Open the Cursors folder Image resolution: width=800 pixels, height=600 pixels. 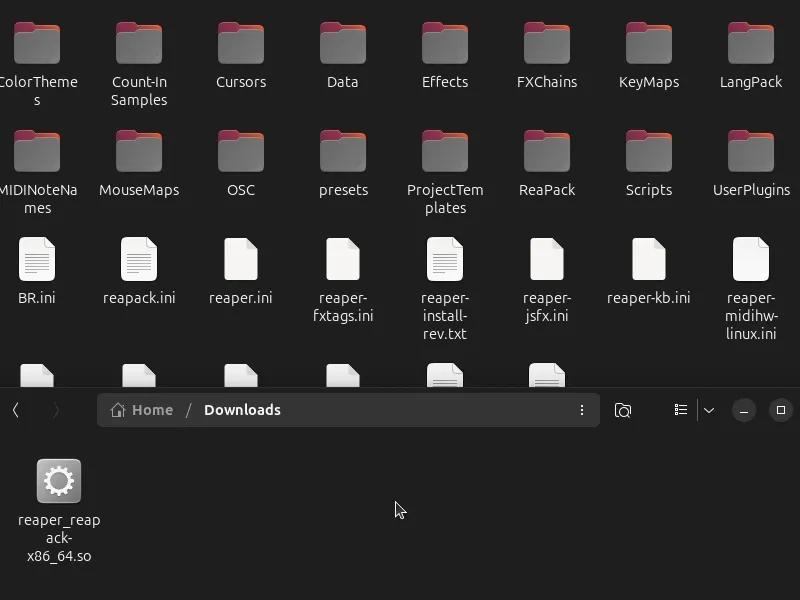click(x=241, y=43)
